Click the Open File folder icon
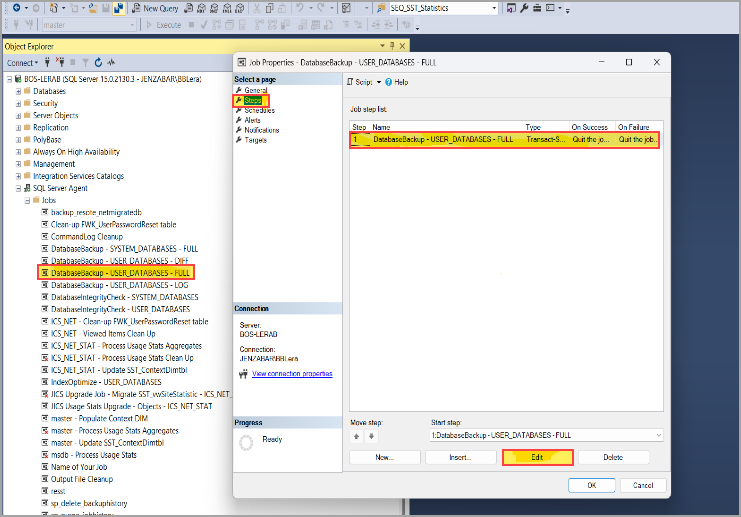 (x=93, y=8)
